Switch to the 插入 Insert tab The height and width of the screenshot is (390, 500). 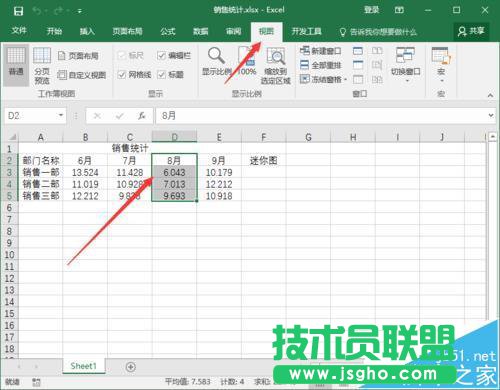[x=87, y=31]
